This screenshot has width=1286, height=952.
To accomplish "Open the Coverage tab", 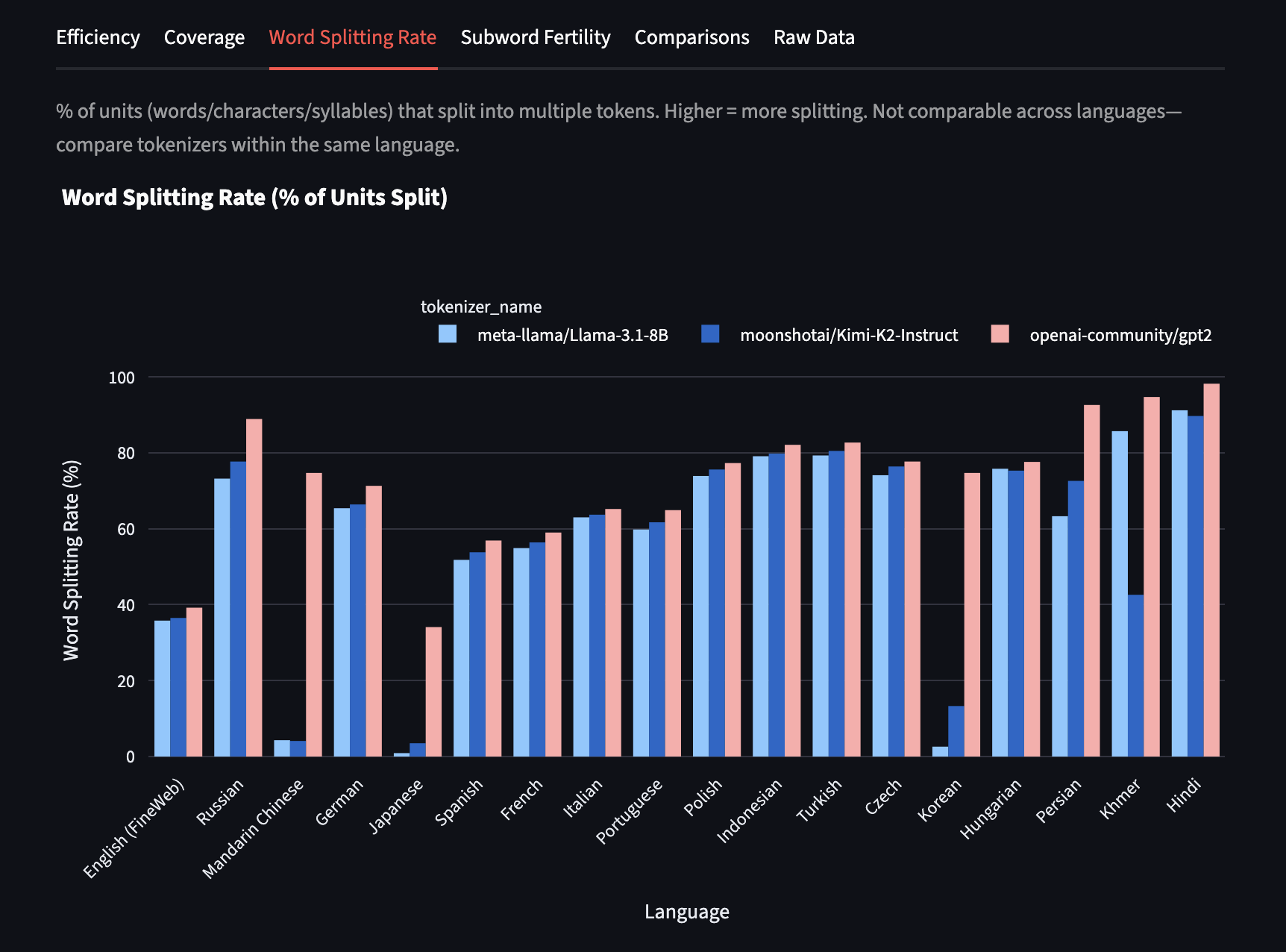I will [x=204, y=37].
